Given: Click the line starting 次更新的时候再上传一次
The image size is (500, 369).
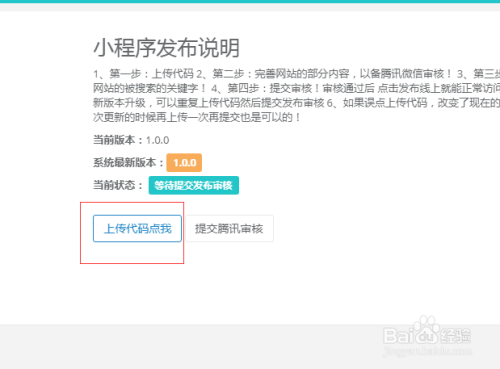Looking at the screenshot, I should (x=197, y=117).
